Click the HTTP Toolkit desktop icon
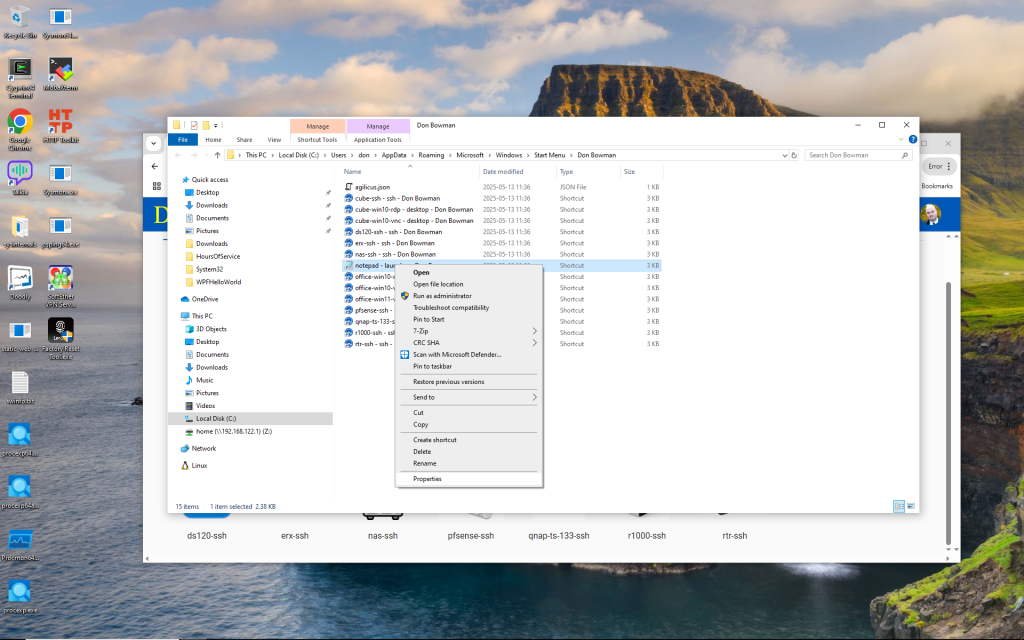This screenshot has width=1024, height=640. pyautogui.click(x=60, y=122)
